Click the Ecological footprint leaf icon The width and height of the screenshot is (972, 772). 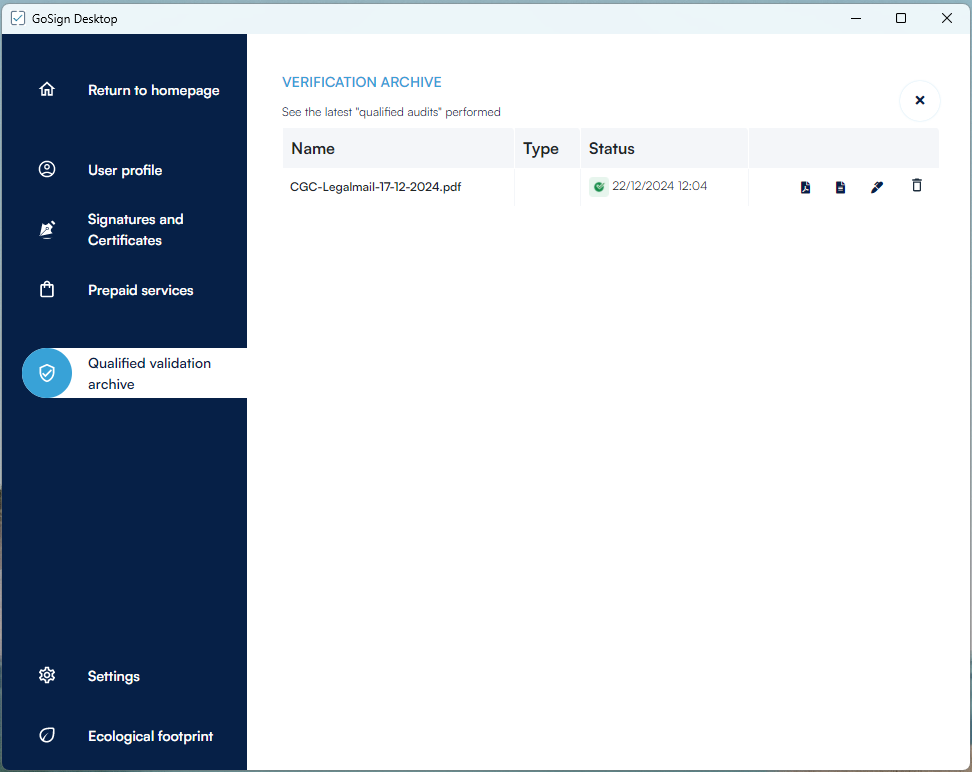click(x=47, y=736)
